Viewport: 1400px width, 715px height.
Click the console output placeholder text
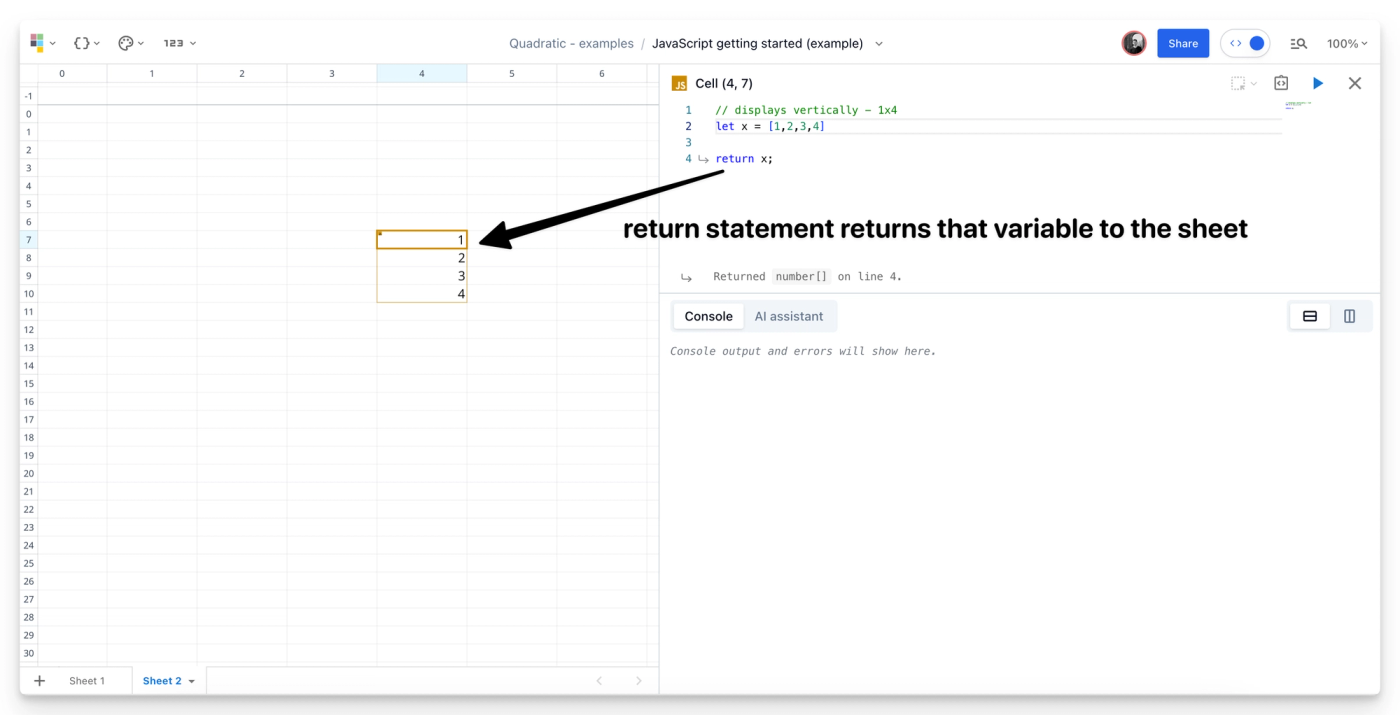point(803,352)
